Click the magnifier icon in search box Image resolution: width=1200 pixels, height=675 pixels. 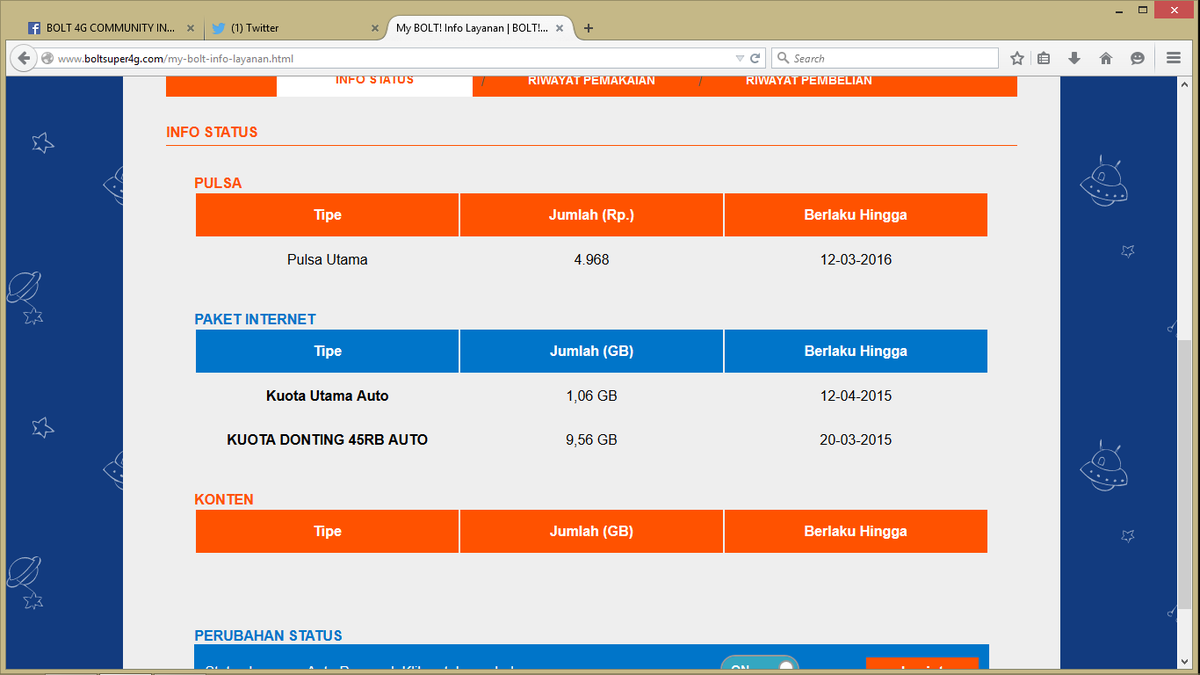[783, 58]
